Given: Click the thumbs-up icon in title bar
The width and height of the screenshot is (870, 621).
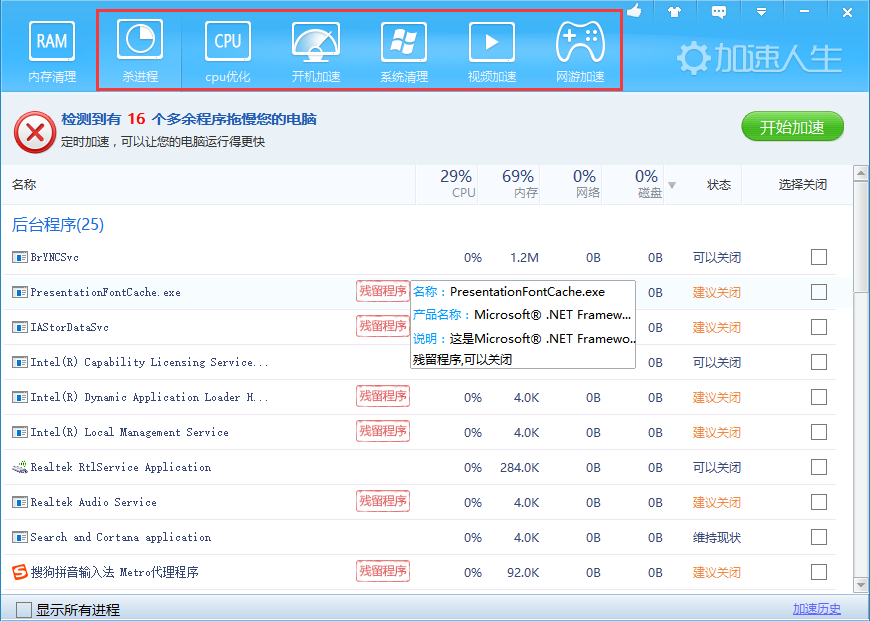Looking at the screenshot, I should (x=633, y=12).
